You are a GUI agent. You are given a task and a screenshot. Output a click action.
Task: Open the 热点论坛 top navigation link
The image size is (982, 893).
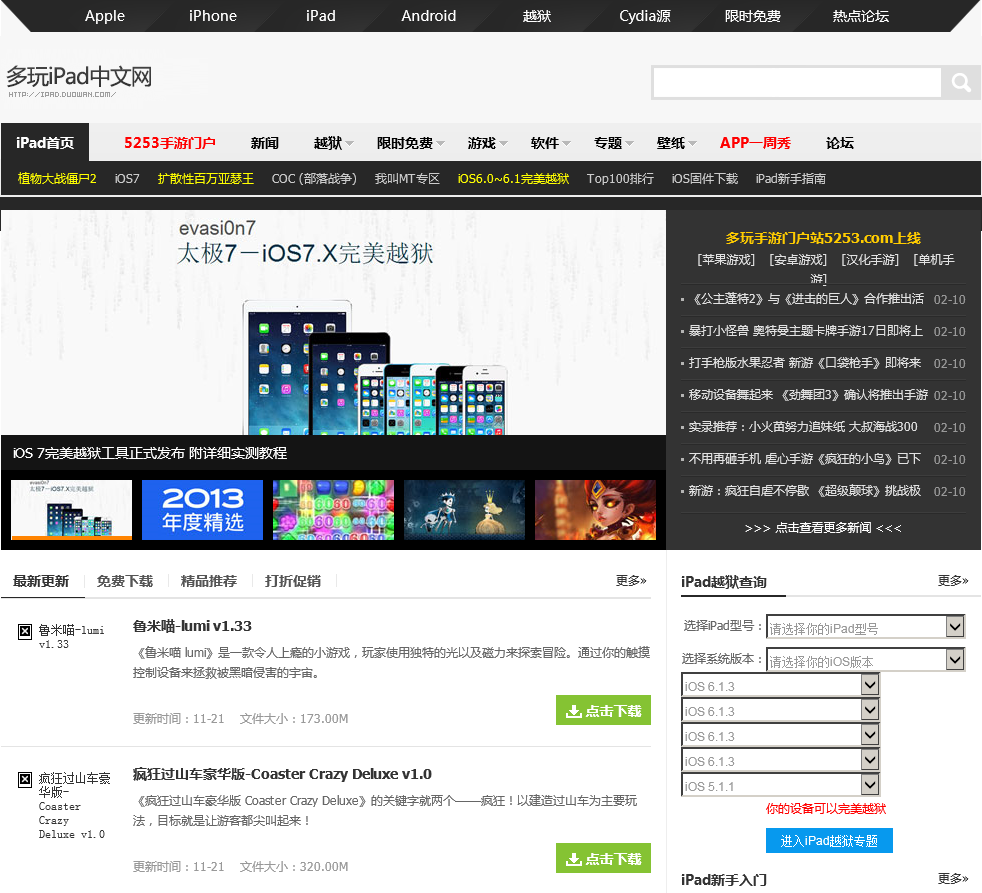click(x=861, y=16)
